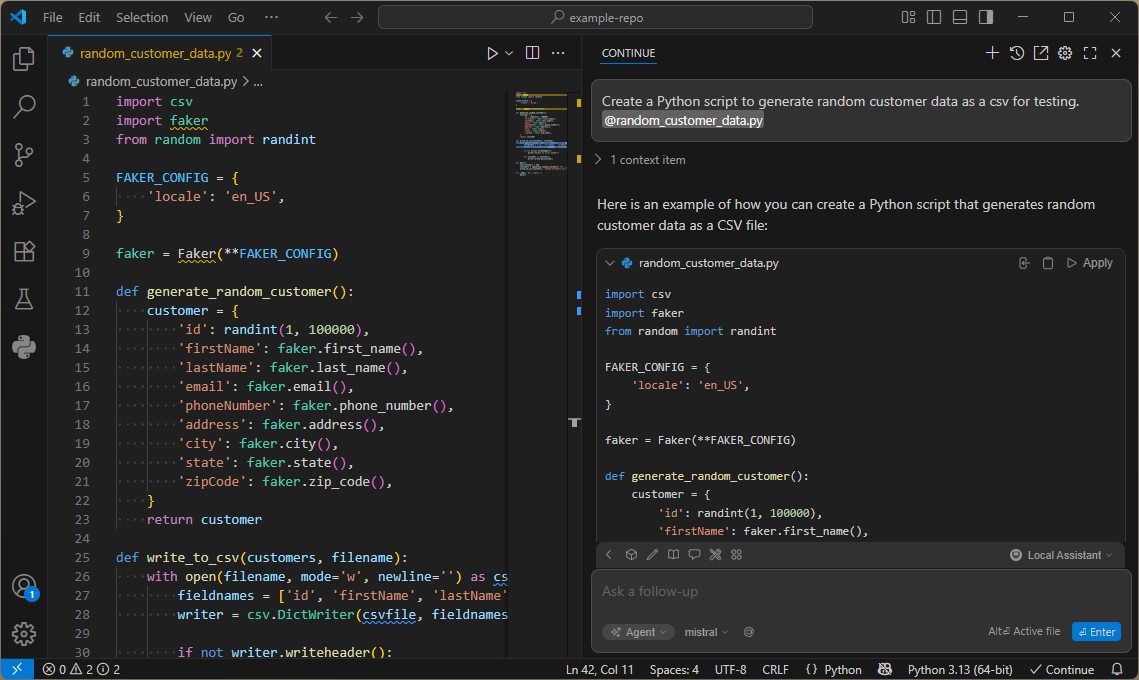Open the run options dropdown arrow

coord(509,53)
